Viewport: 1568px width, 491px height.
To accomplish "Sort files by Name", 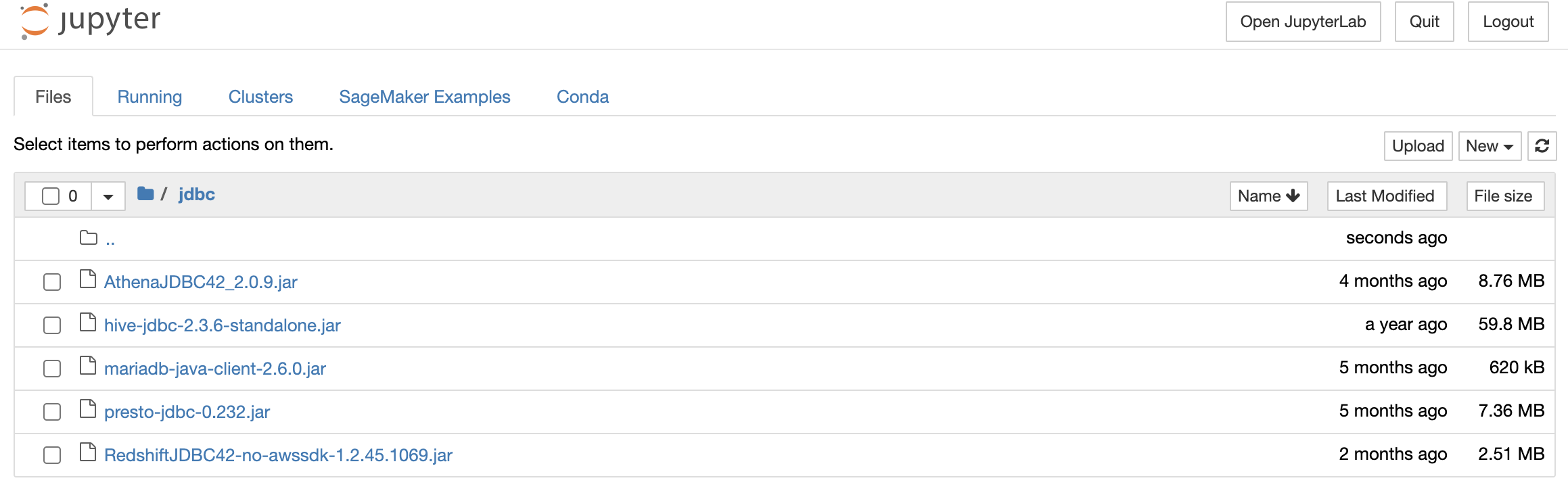I will click(x=1268, y=196).
